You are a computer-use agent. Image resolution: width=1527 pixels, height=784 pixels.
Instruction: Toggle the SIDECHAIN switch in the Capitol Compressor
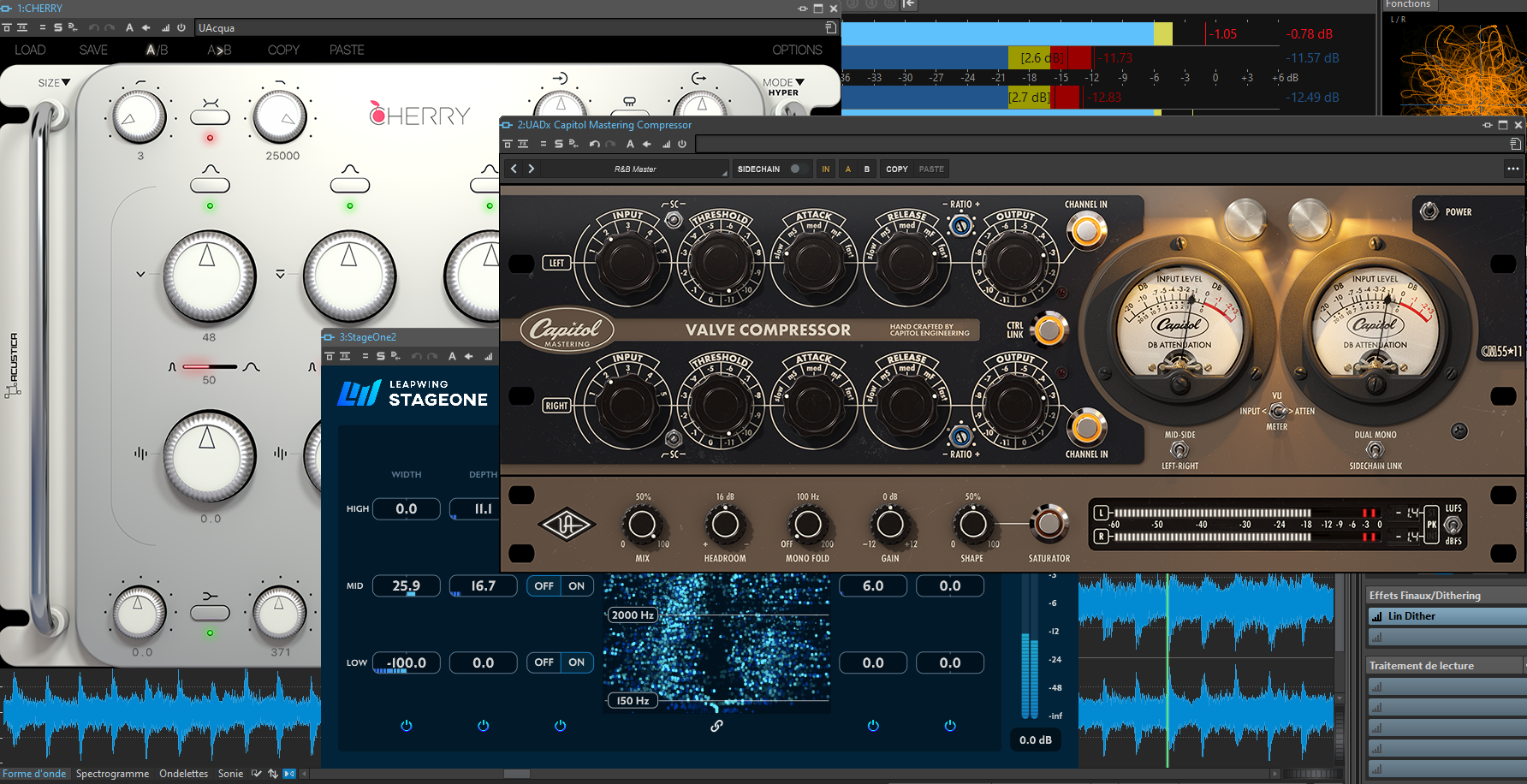pyautogui.click(x=799, y=169)
